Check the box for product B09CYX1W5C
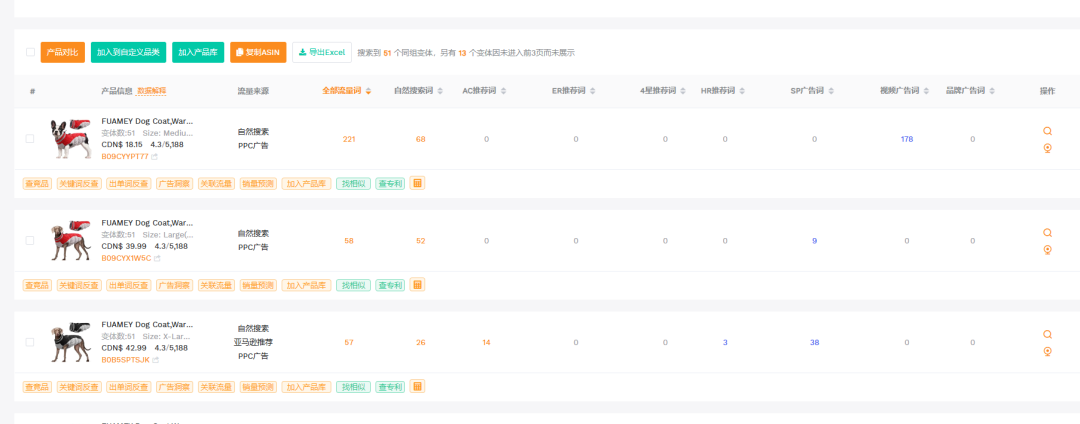1080x424 pixels. (30, 241)
